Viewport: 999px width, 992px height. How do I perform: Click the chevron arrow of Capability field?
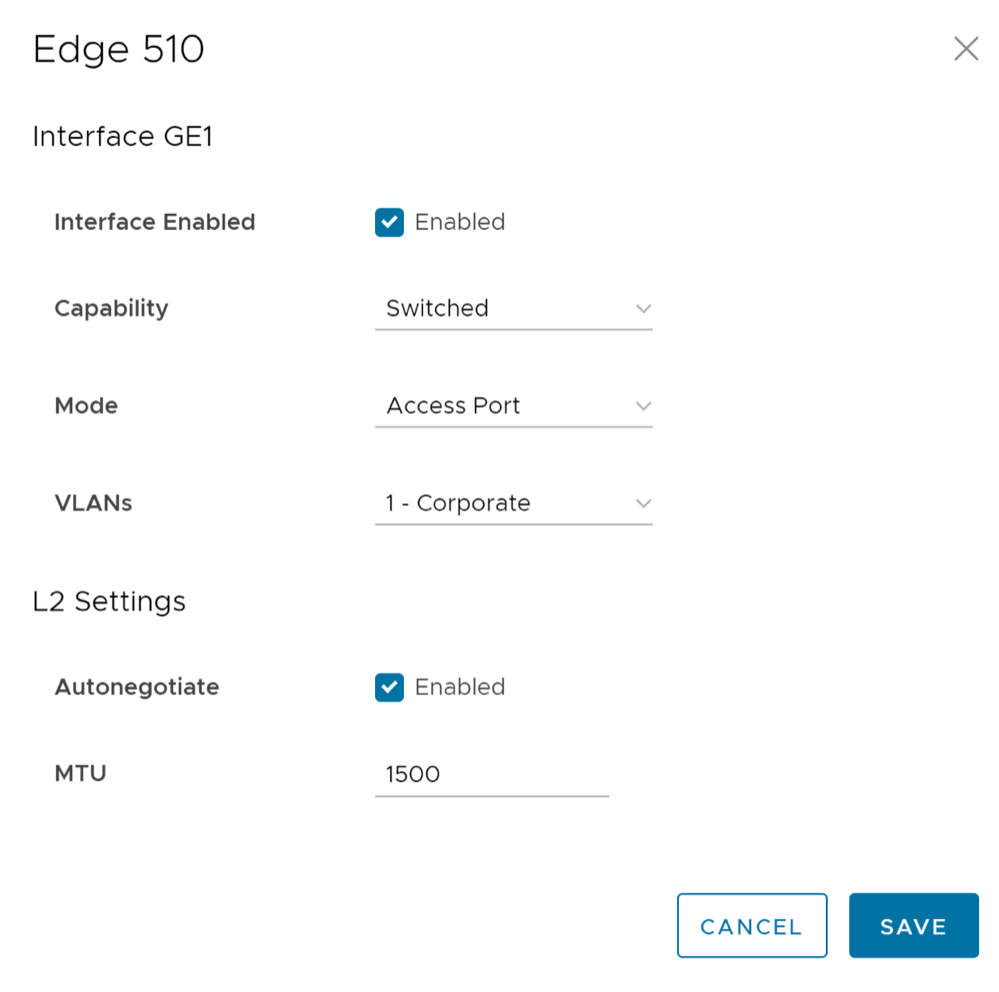pyautogui.click(x=643, y=308)
